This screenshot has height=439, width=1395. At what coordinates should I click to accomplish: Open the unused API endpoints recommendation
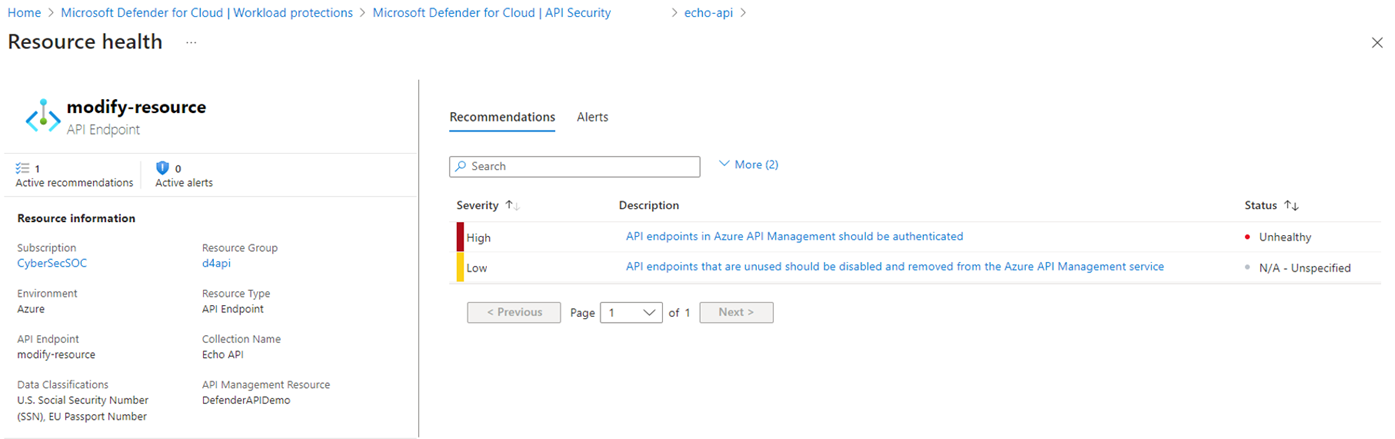pos(894,267)
